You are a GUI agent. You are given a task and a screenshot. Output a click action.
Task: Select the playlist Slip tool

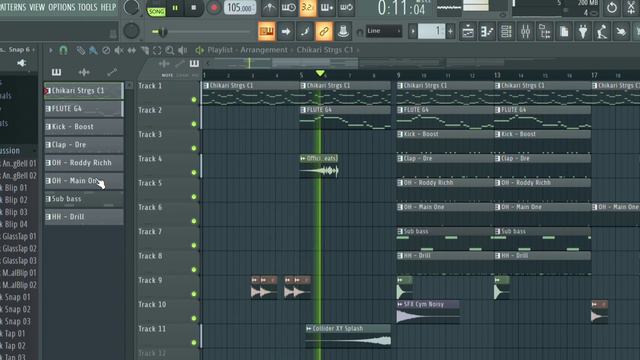click(x=131, y=51)
